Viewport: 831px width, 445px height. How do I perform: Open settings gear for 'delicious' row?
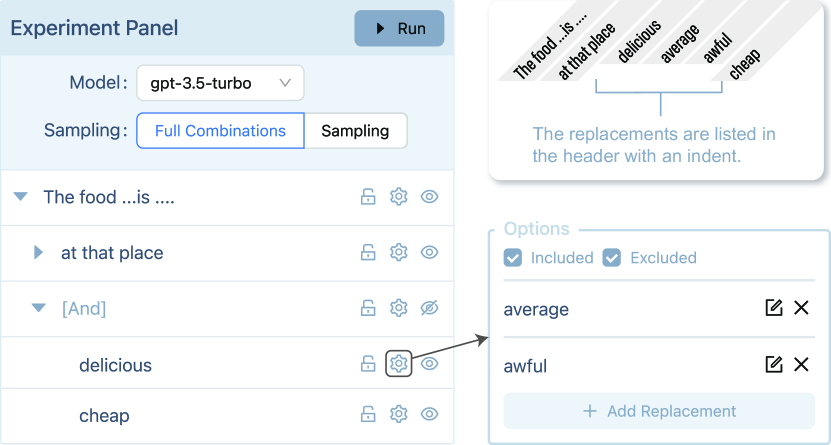[399, 363]
